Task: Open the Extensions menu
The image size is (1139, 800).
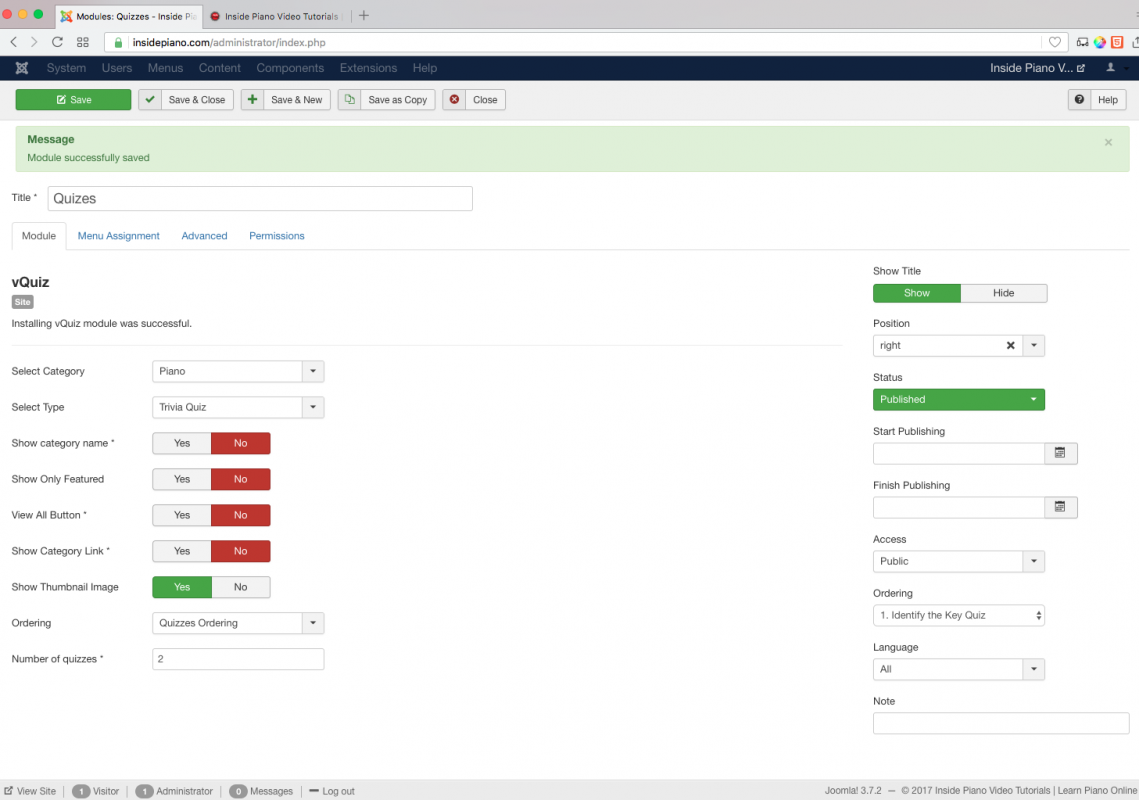Action: (x=368, y=68)
